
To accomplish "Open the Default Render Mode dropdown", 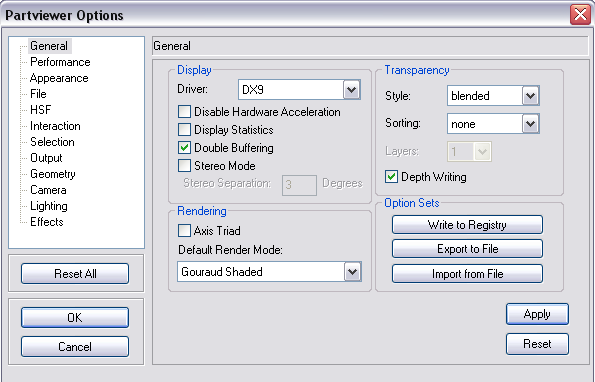I will (x=269, y=272).
